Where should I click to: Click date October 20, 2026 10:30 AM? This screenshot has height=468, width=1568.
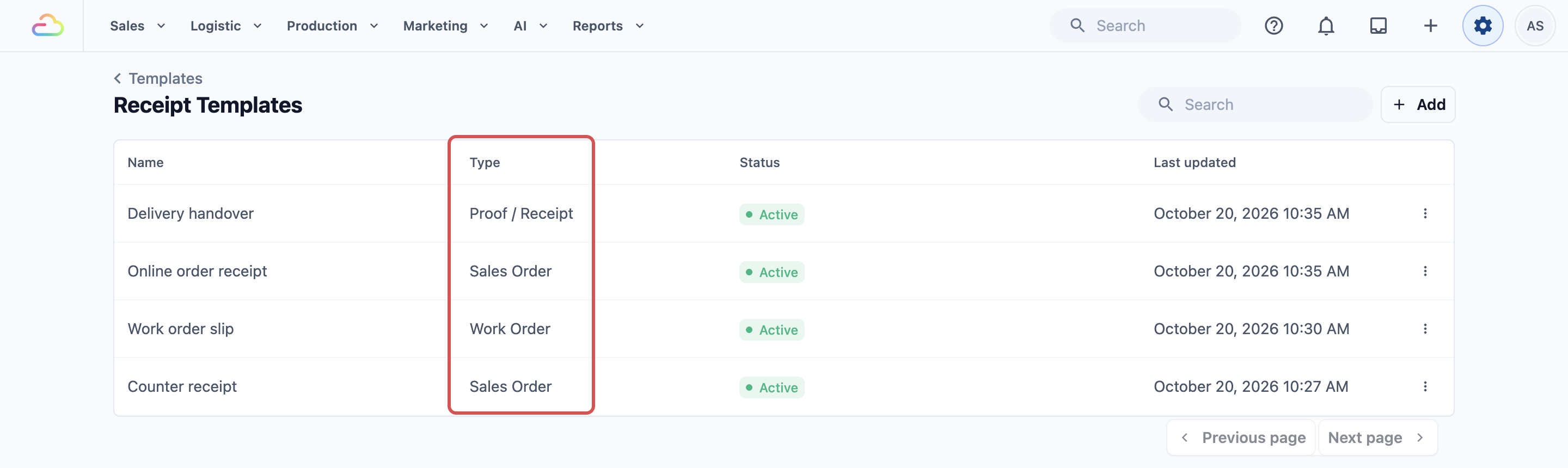(x=1252, y=329)
